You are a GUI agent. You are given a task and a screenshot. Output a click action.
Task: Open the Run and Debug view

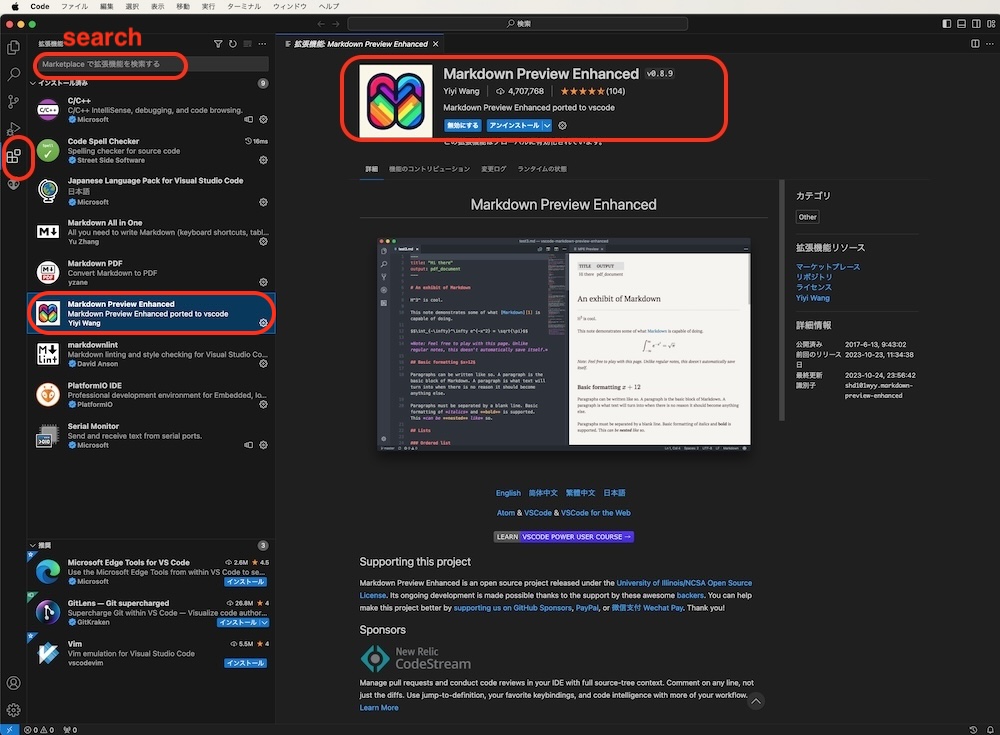coord(14,129)
